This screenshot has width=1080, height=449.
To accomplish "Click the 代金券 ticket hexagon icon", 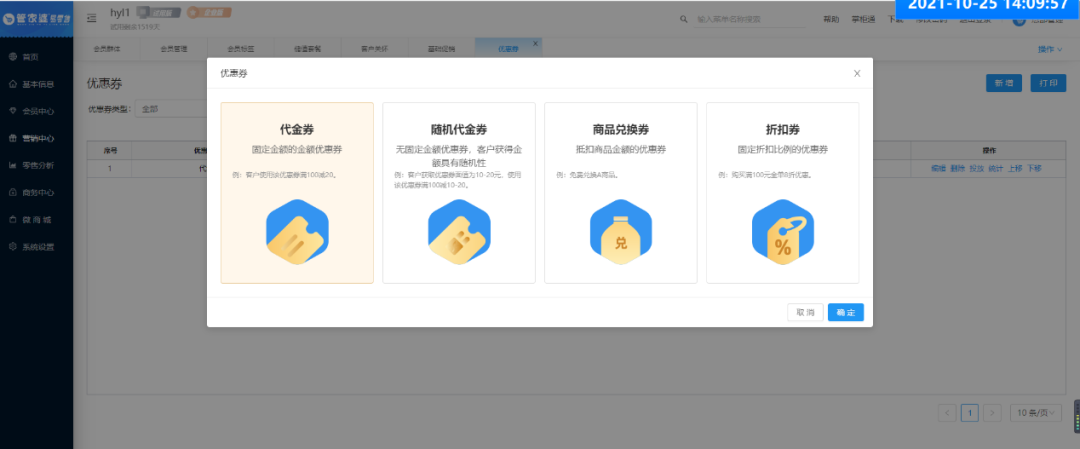I will (297, 231).
